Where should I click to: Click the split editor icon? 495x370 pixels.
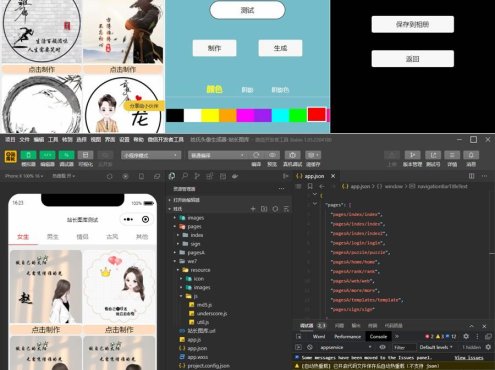pyautogui.click(x=471, y=176)
